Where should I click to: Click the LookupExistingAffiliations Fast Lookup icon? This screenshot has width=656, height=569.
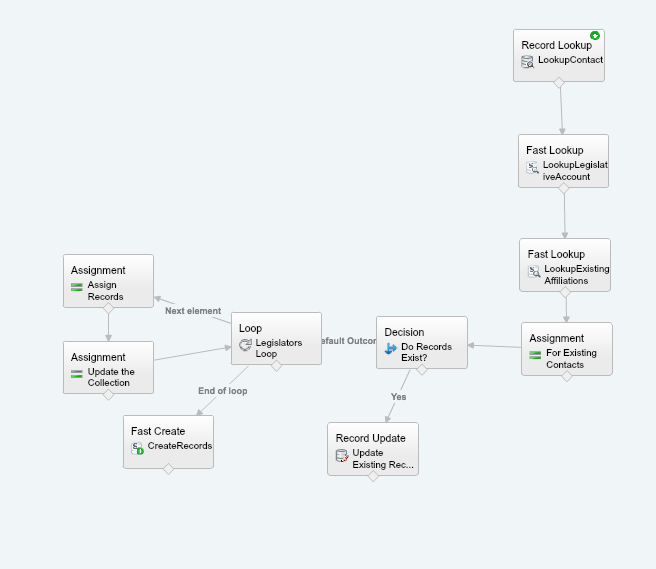coord(534,271)
